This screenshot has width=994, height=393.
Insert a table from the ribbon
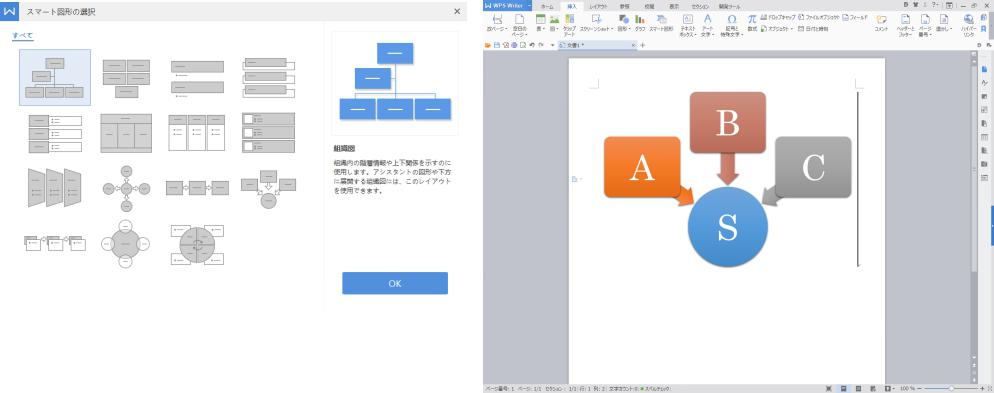[x=540, y=23]
